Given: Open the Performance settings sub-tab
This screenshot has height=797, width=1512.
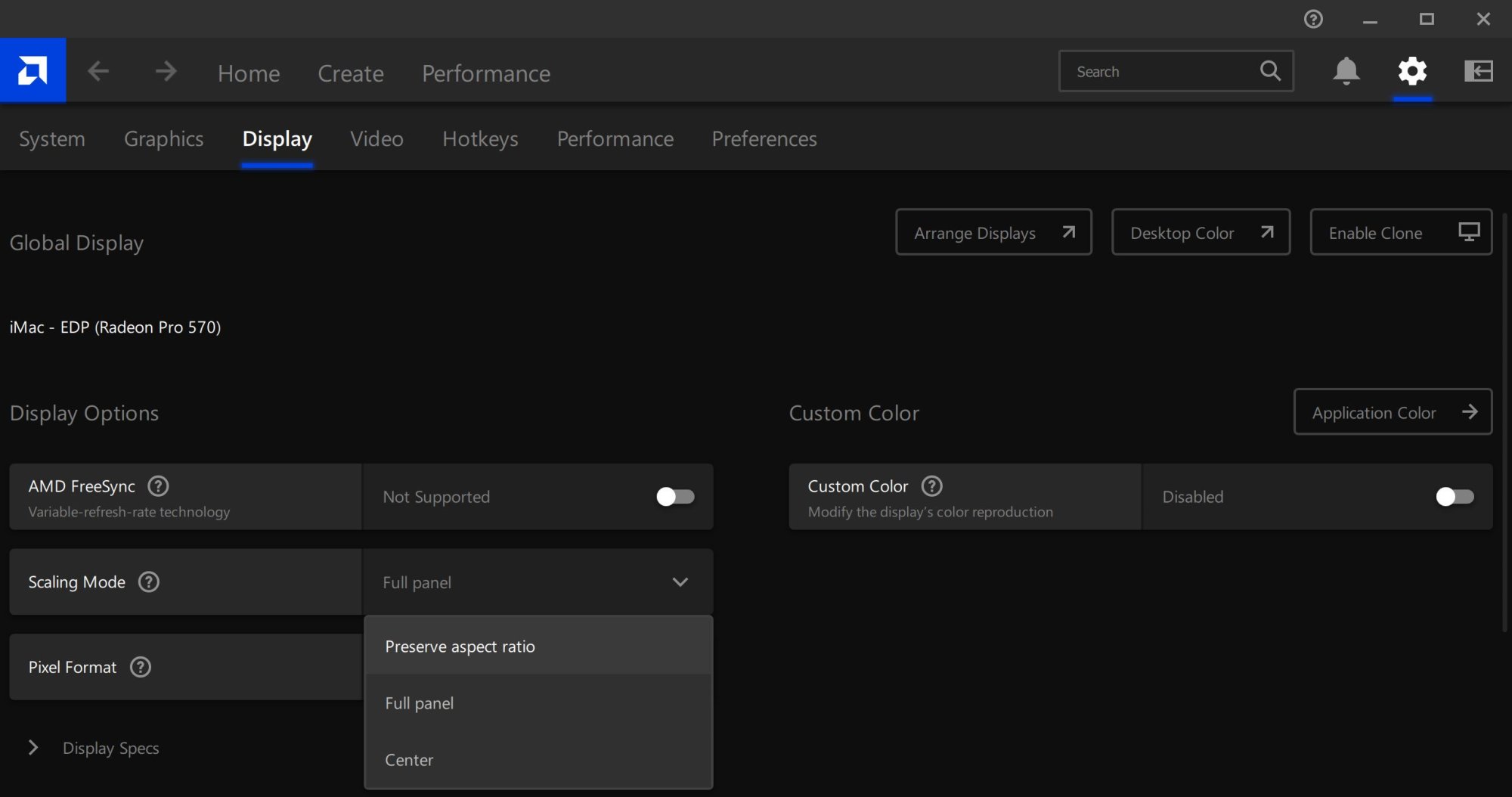Looking at the screenshot, I should [615, 138].
